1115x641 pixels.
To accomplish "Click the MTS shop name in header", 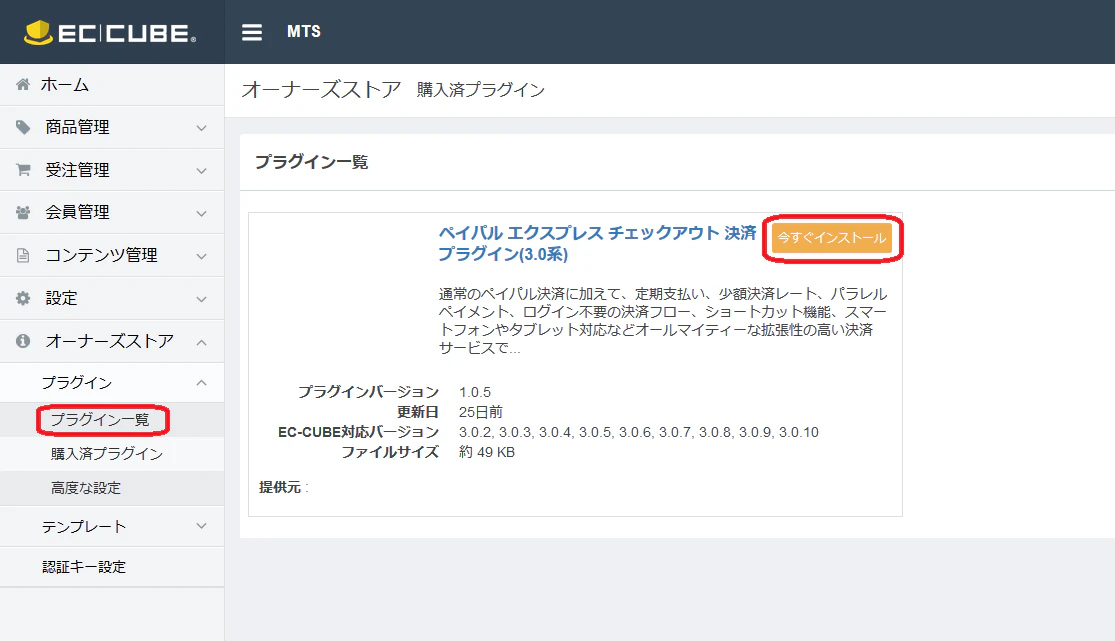I will click(304, 32).
